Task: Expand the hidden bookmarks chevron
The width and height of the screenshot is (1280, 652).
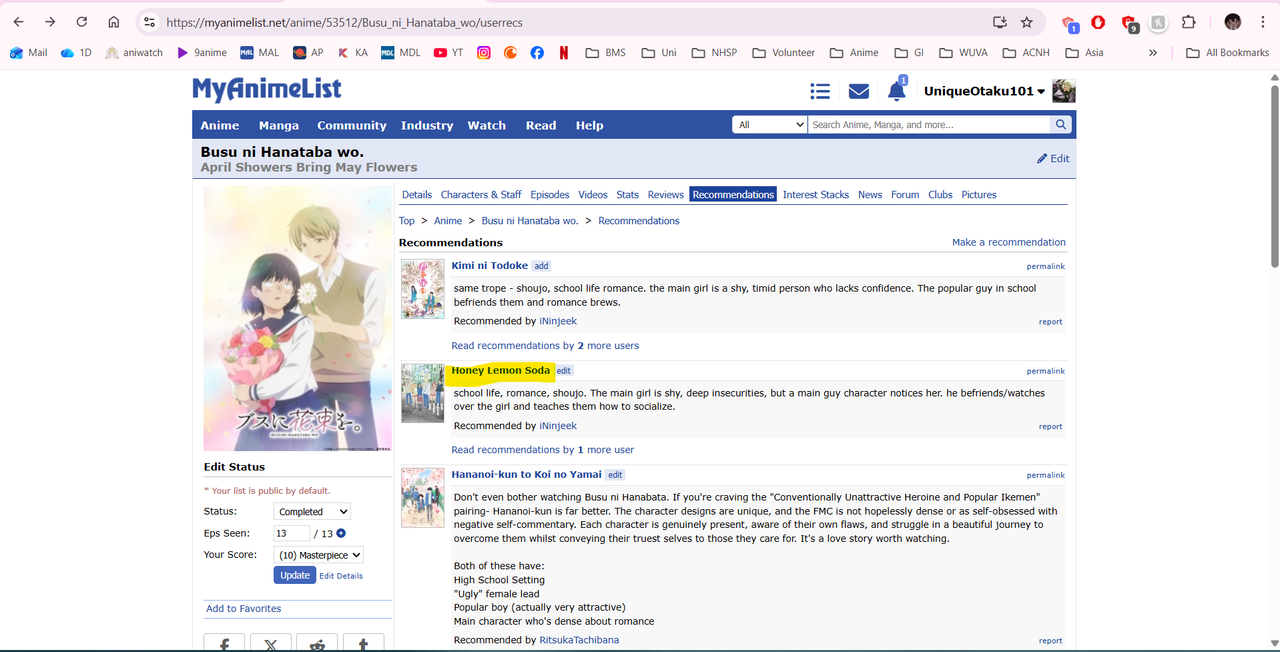Action: [1153, 53]
